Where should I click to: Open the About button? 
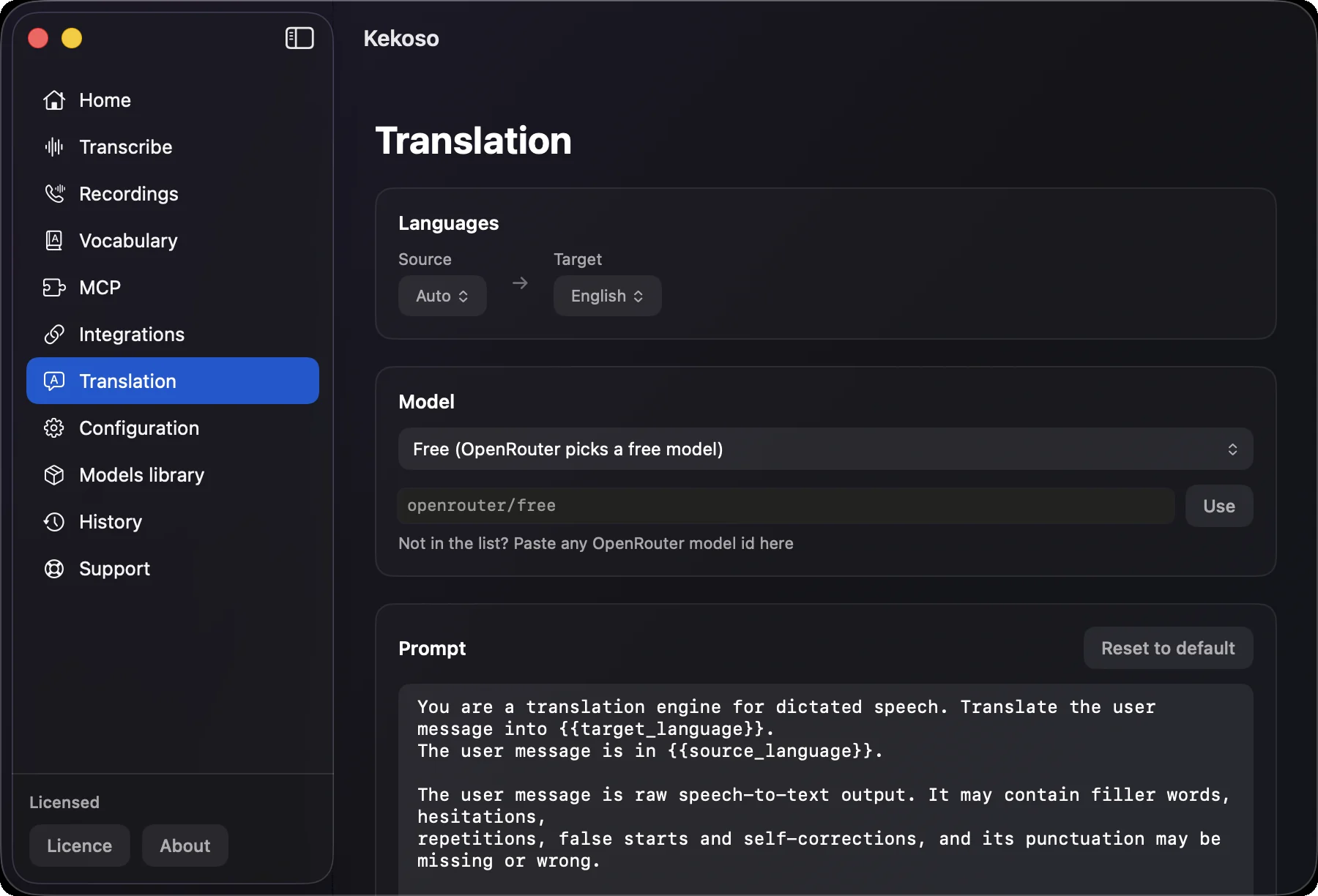(x=185, y=845)
